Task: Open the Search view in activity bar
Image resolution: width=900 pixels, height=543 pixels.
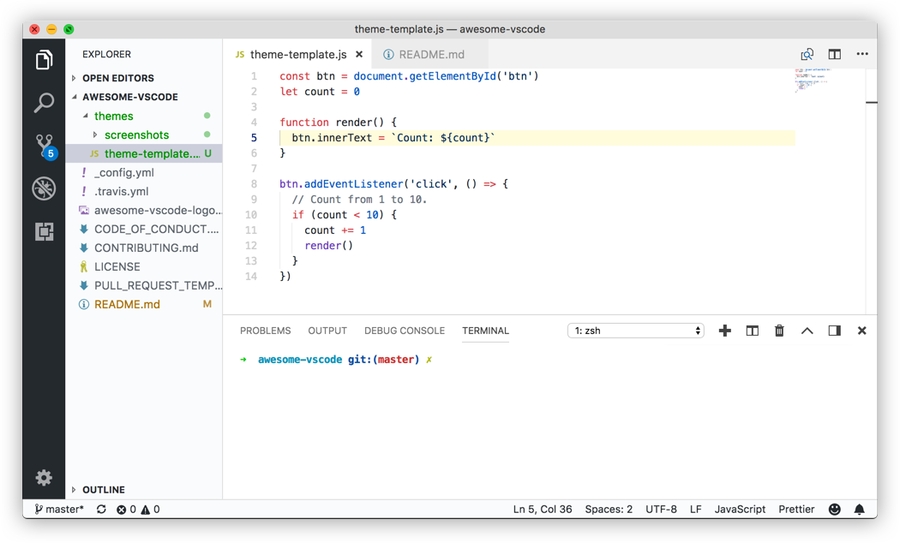Action: [x=44, y=103]
